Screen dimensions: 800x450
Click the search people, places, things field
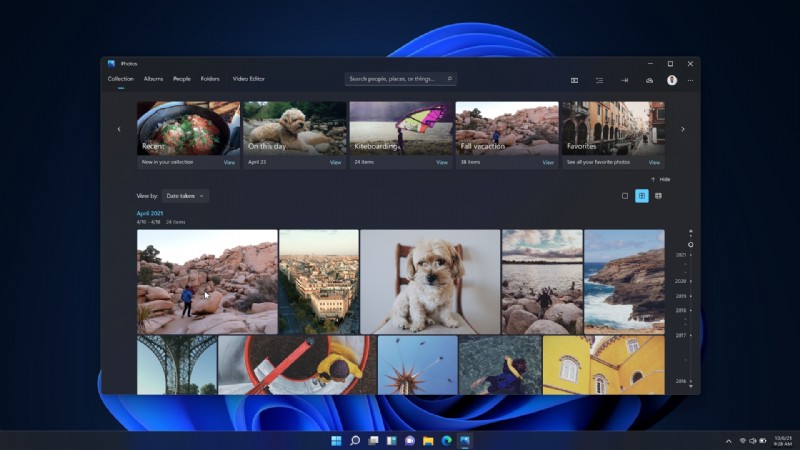coord(401,79)
